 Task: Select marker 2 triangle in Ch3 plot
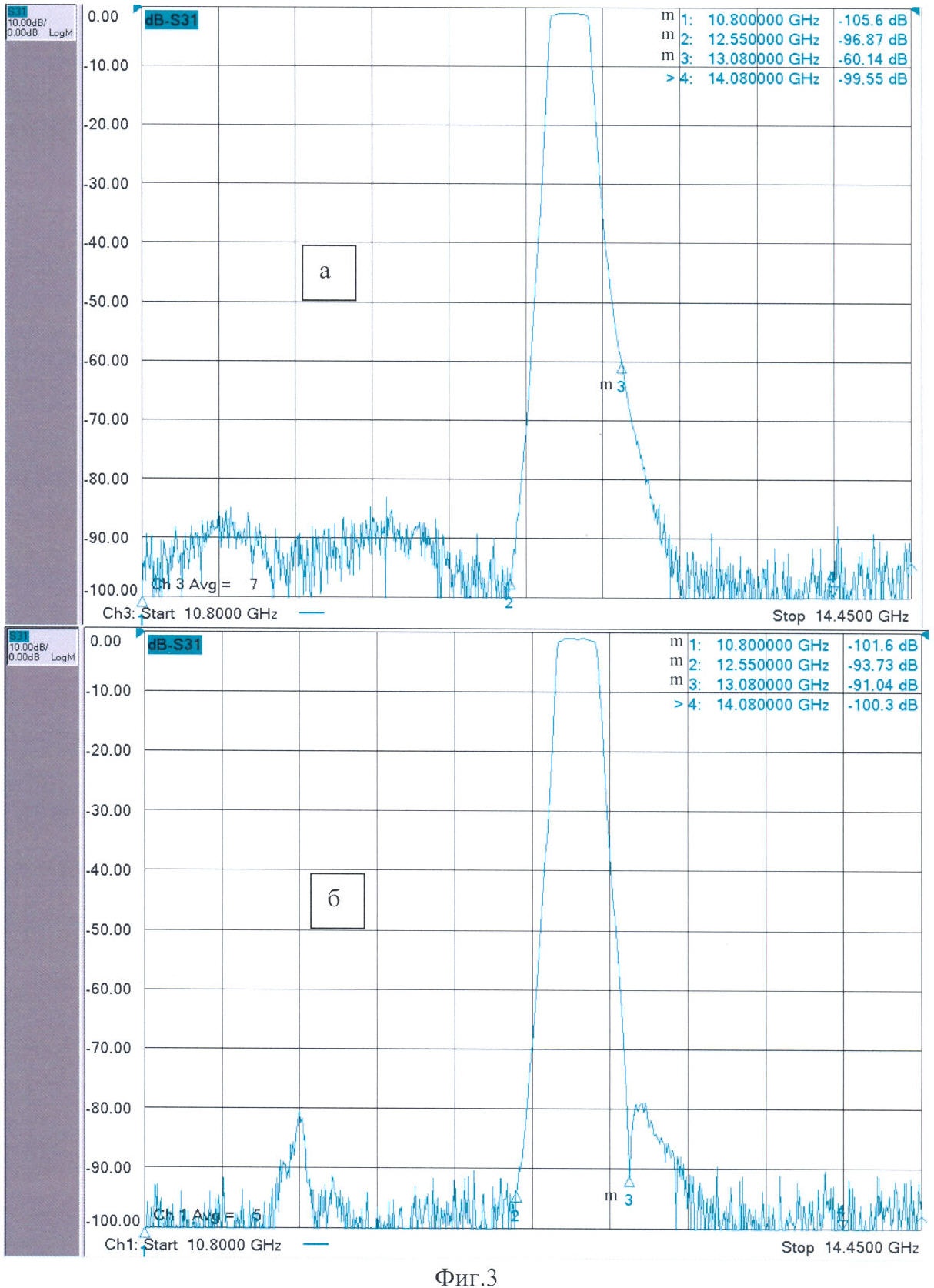[509, 586]
